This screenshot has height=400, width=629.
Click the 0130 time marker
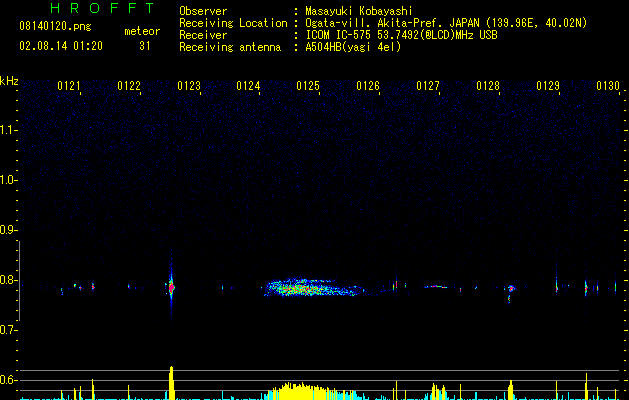[608, 86]
